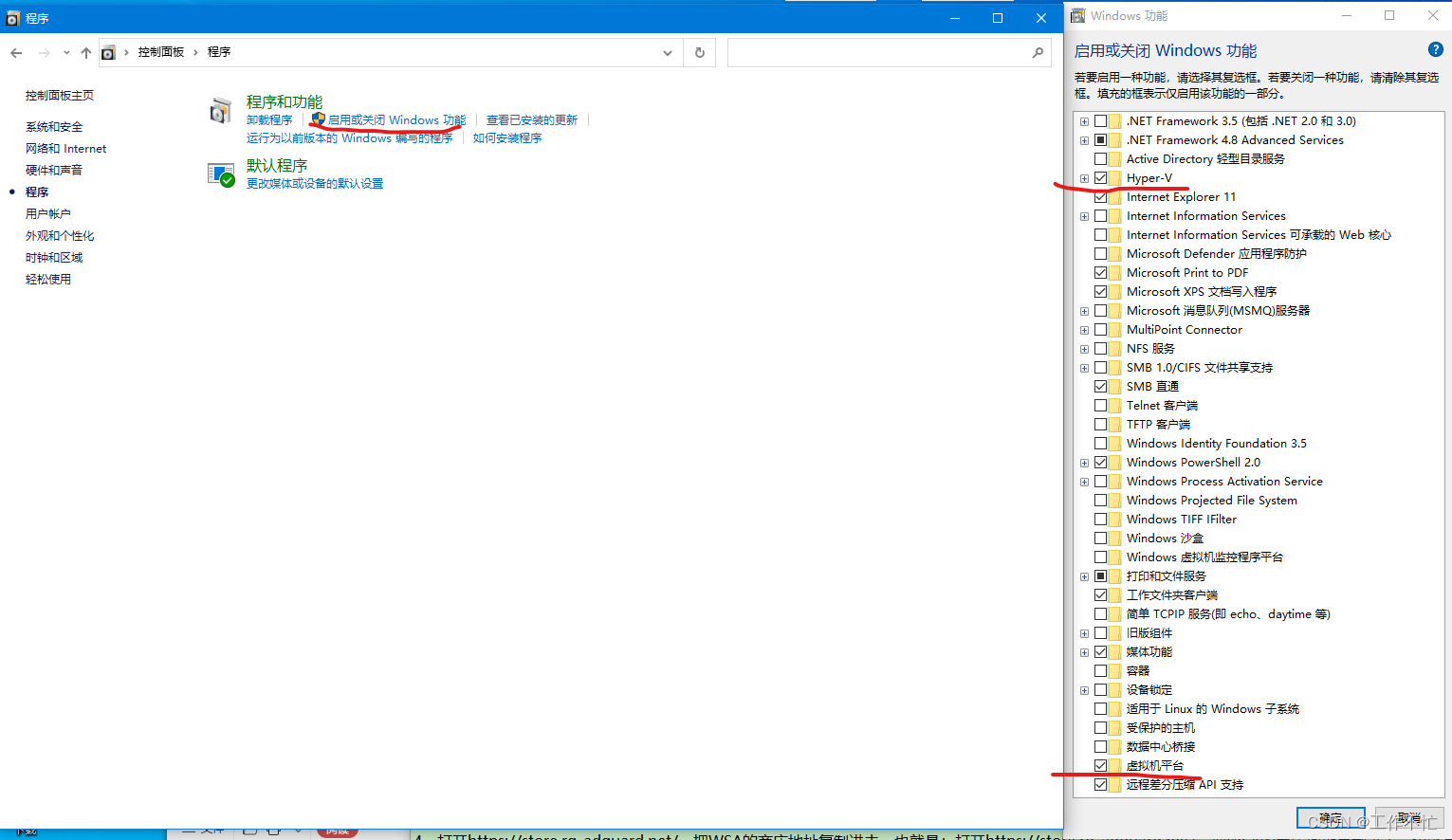
Task: Open recent locations dropdown arrow
Action: [66, 53]
